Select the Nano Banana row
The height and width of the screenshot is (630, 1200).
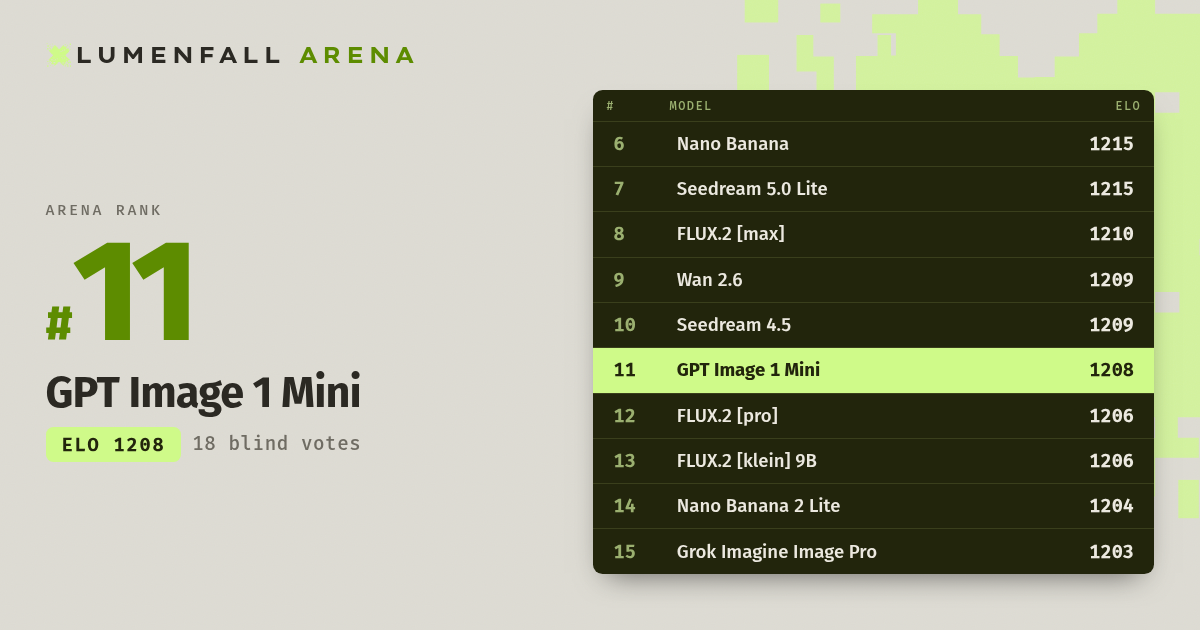point(873,144)
